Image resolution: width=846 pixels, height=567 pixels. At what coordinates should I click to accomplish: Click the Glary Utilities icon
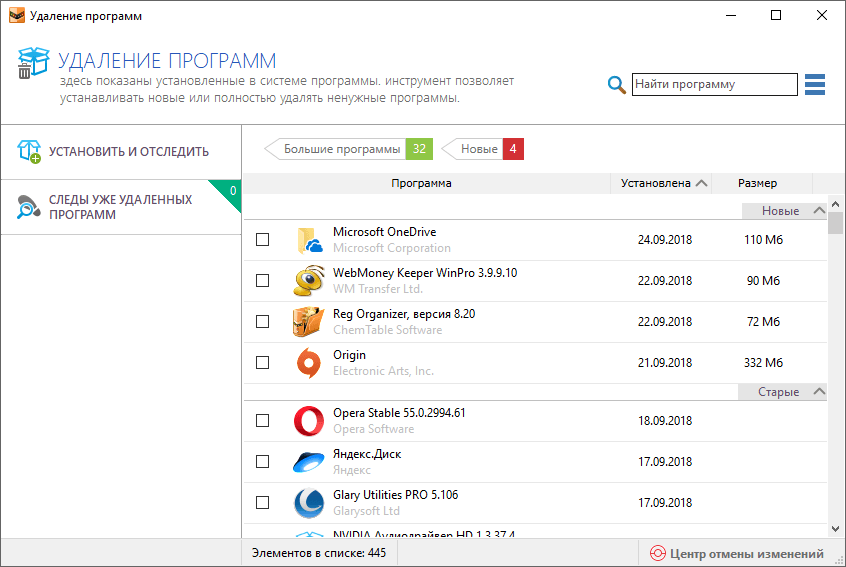[x=309, y=503]
